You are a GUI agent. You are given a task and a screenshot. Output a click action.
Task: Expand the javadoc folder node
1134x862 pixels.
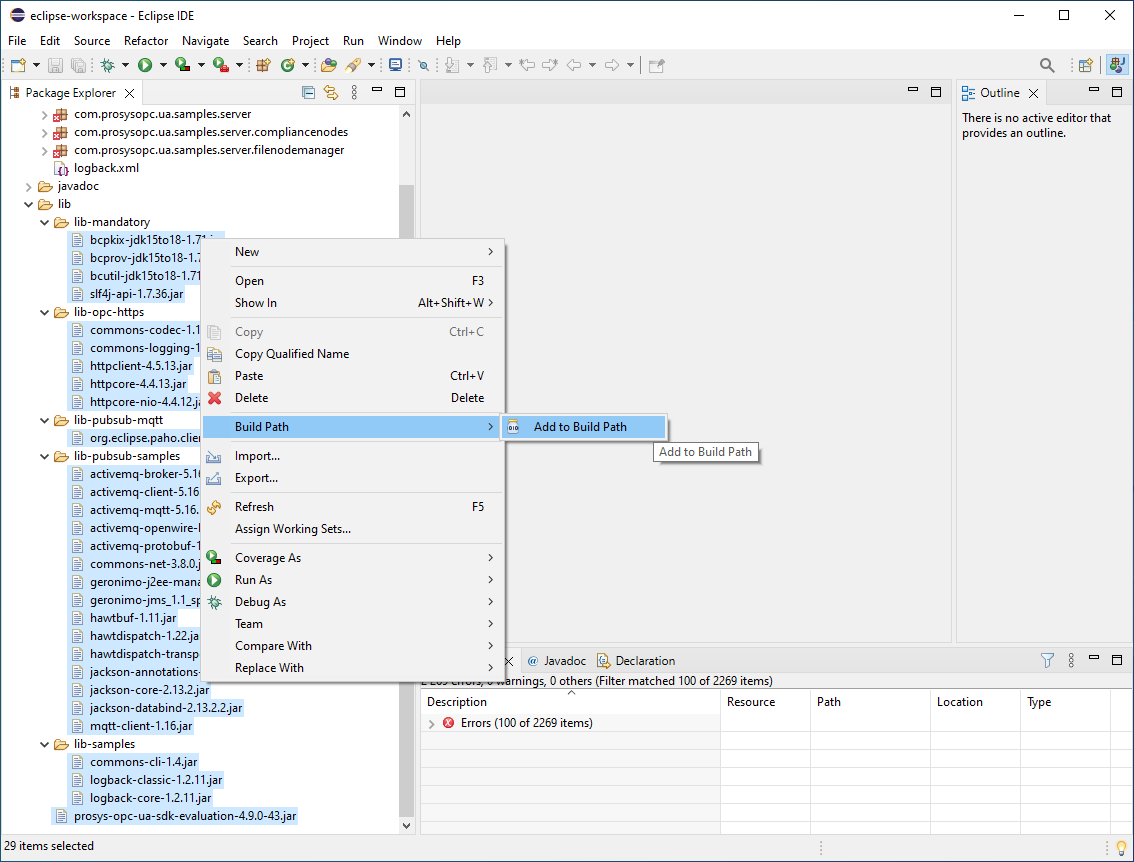pyautogui.click(x=29, y=186)
